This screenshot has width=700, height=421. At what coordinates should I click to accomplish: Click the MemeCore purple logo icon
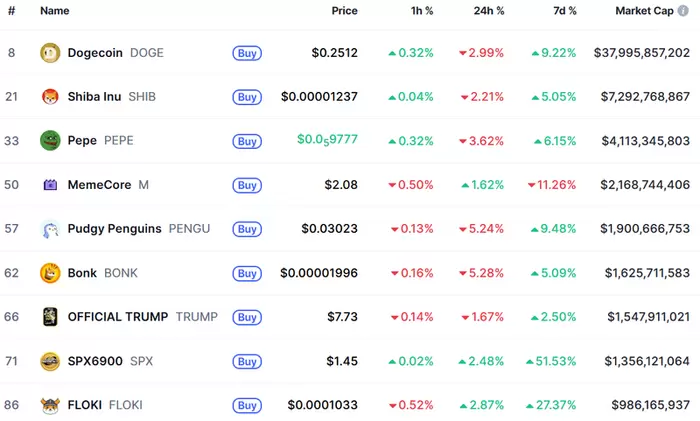point(50,185)
